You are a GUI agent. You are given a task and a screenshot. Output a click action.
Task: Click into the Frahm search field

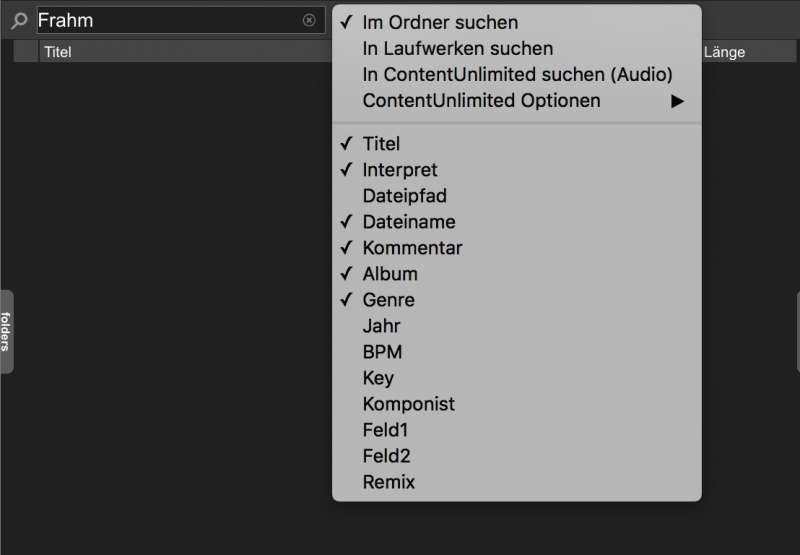(x=168, y=20)
